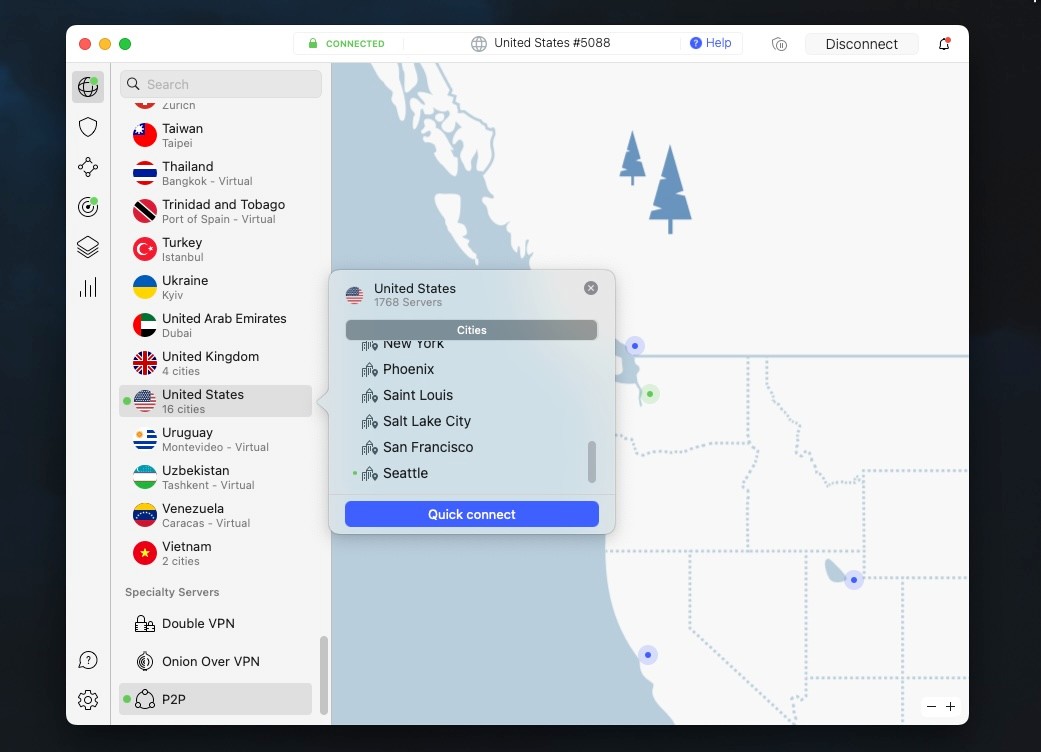The height and width of the screenshot is (752, 1041).
Task: Click the United Kingdom flag icon
Action: coord(145,363)
